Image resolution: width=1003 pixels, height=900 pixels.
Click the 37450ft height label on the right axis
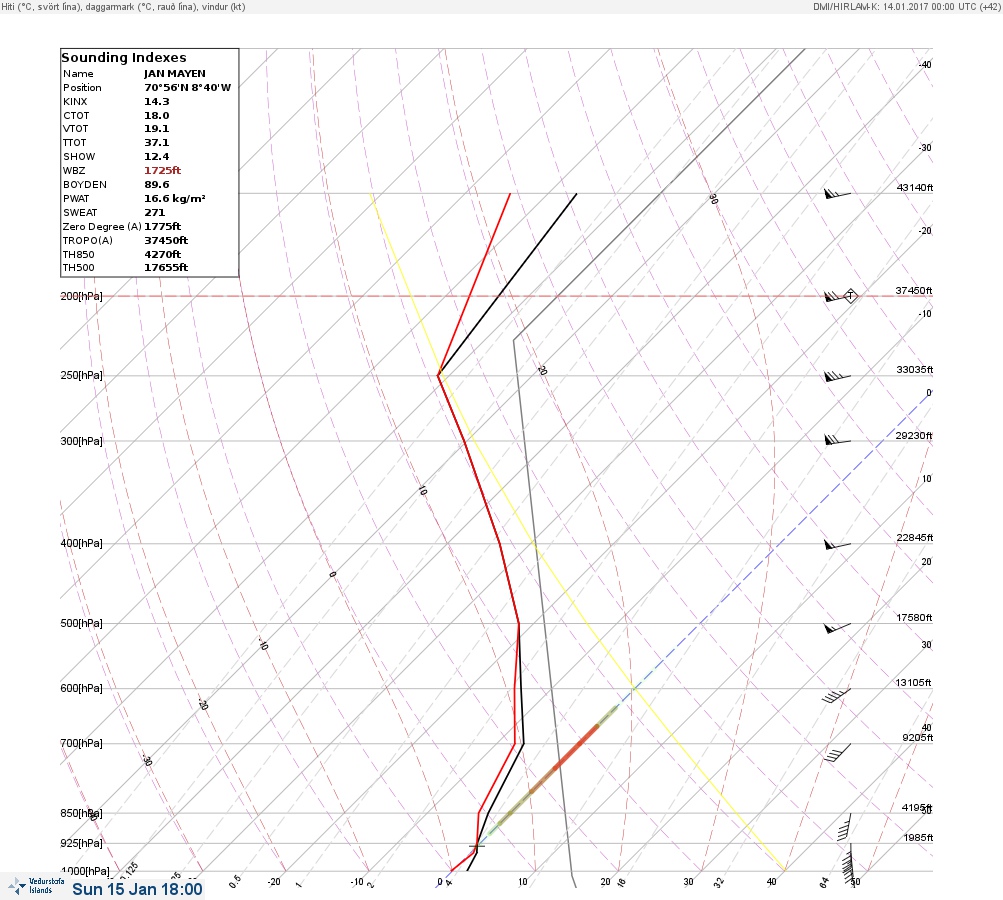pyautogui.click(x=914, y=290)
